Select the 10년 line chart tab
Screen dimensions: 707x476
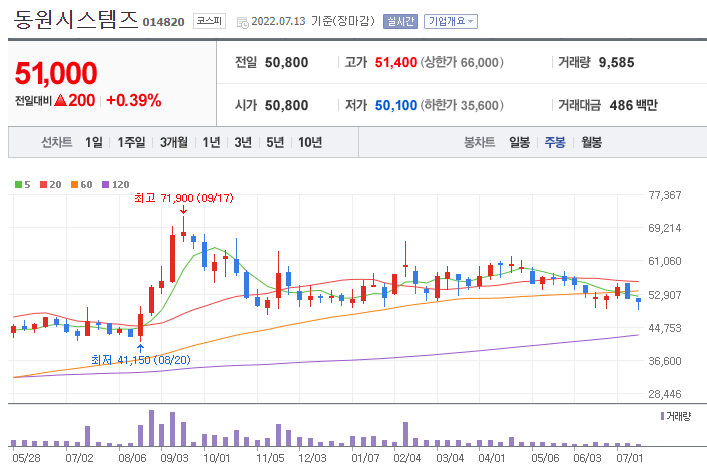click(x=310, y=142)
